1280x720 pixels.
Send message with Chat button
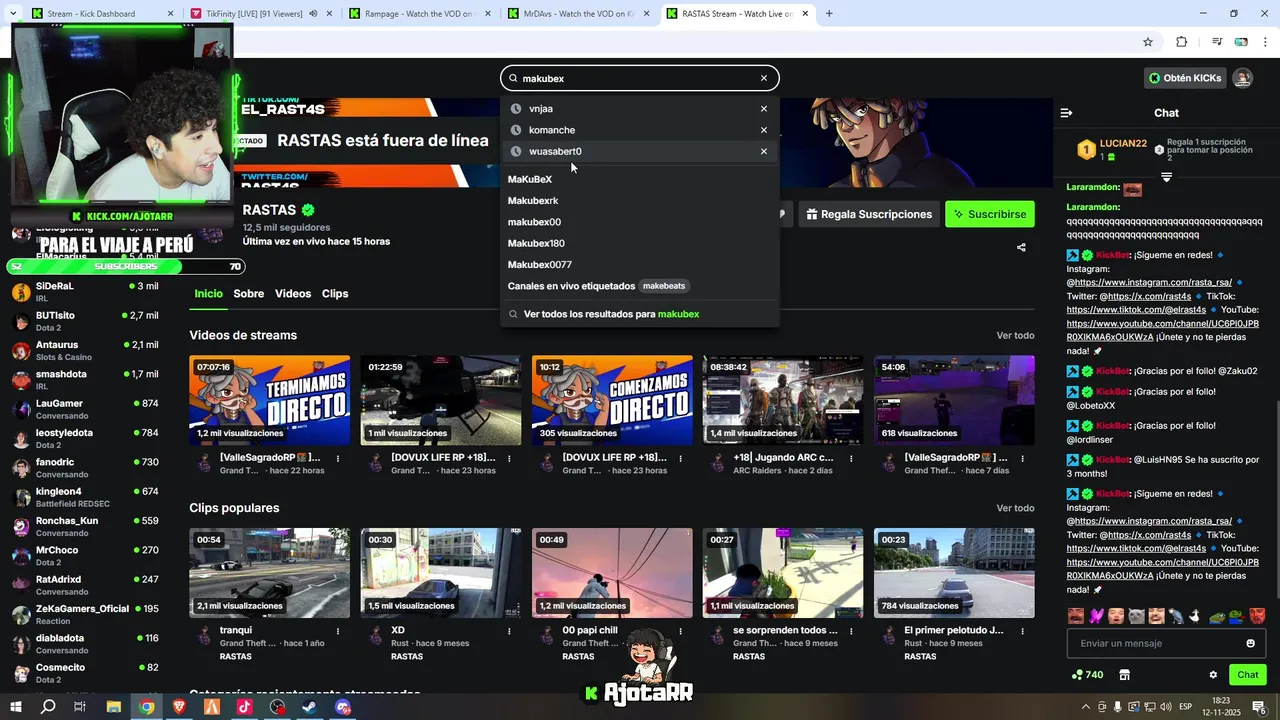click(1248, 675)
